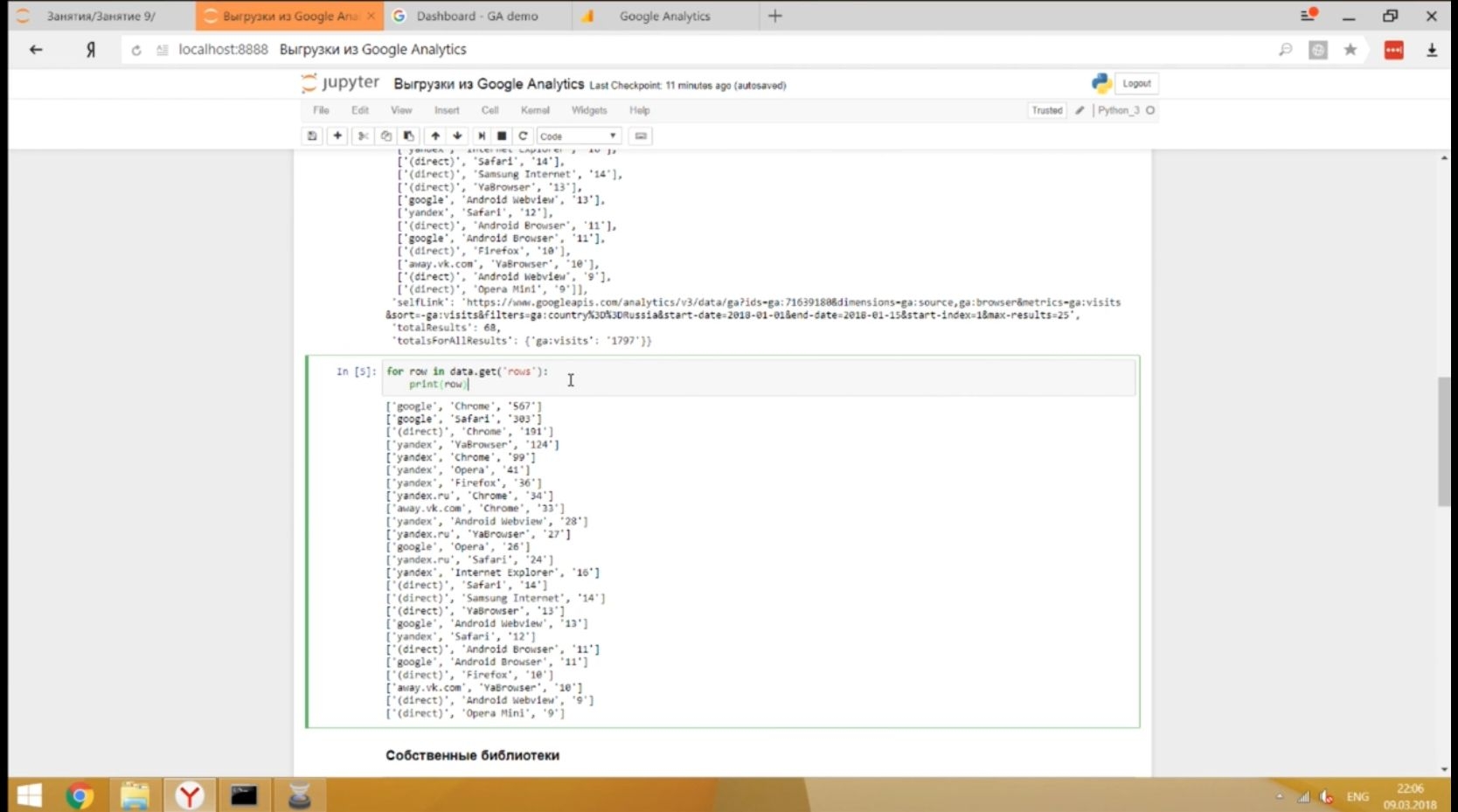Image resolution: width=1458 pixels, height=812 pixels.
Task: Run cell and select below icon
Action: [x=481, y=136]
